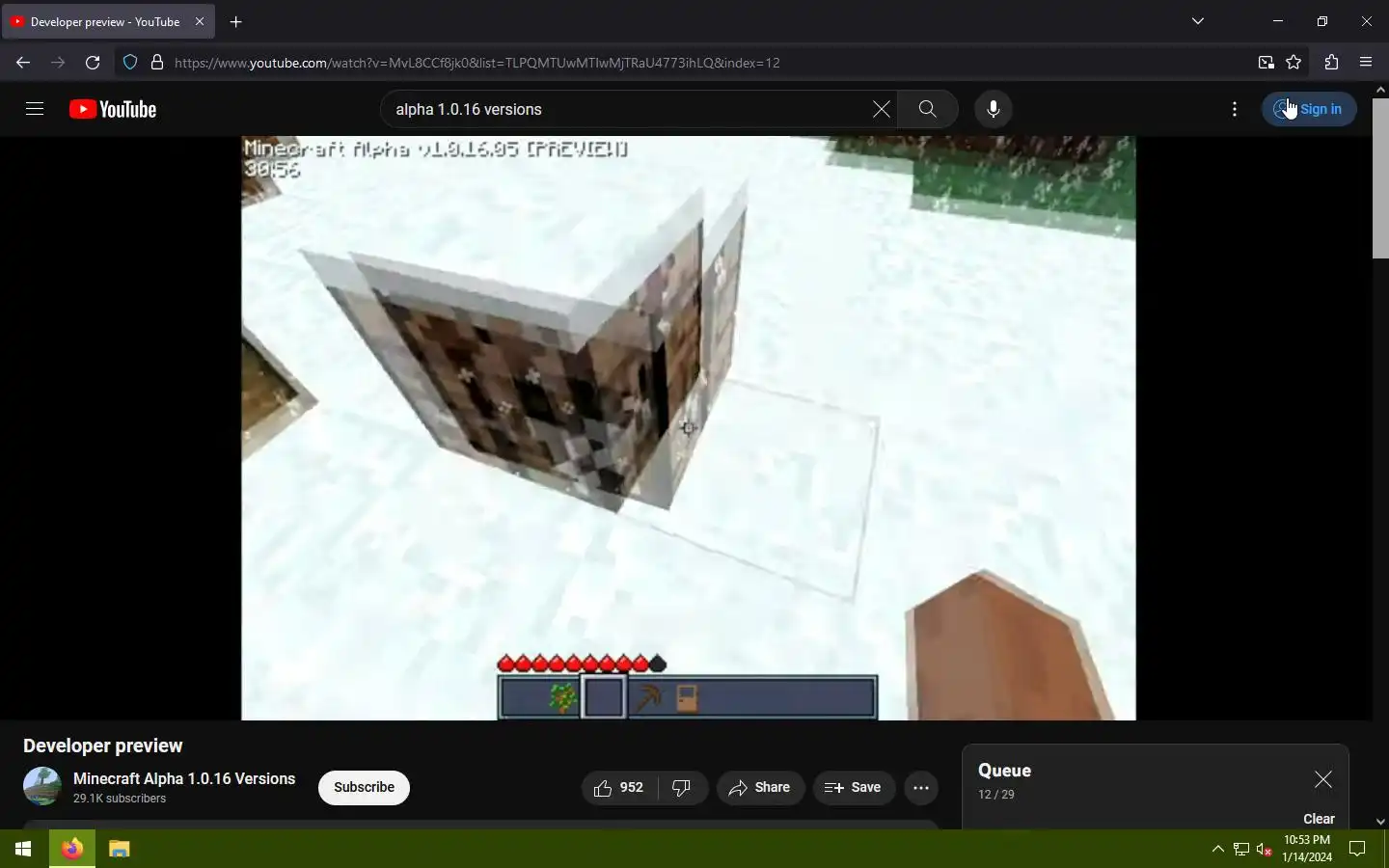
Task: Run search with the magnifier button
Action: [928, 109]
